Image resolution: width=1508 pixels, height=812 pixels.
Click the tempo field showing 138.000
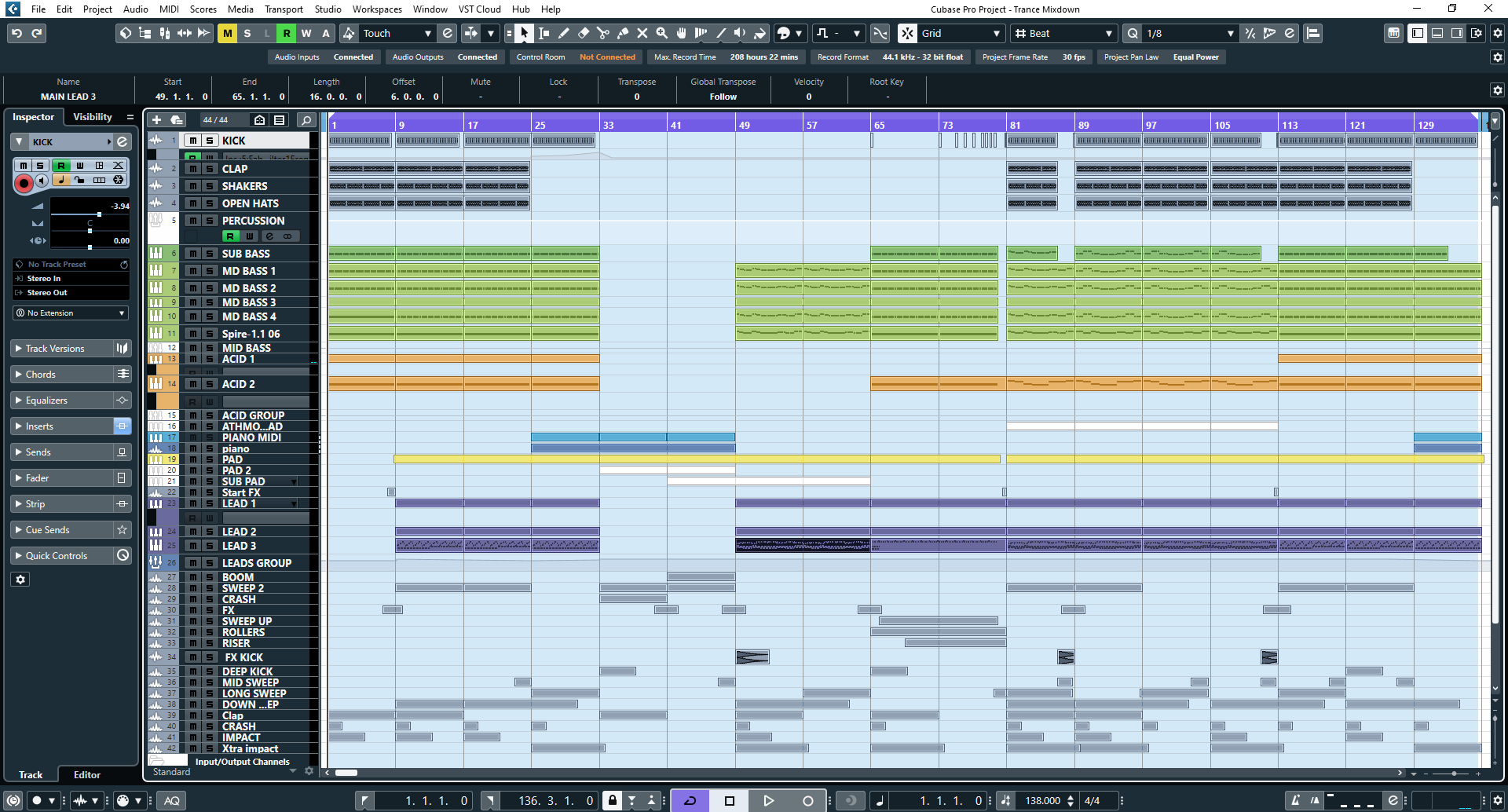pyautogui.click(x=1042, y=800)
